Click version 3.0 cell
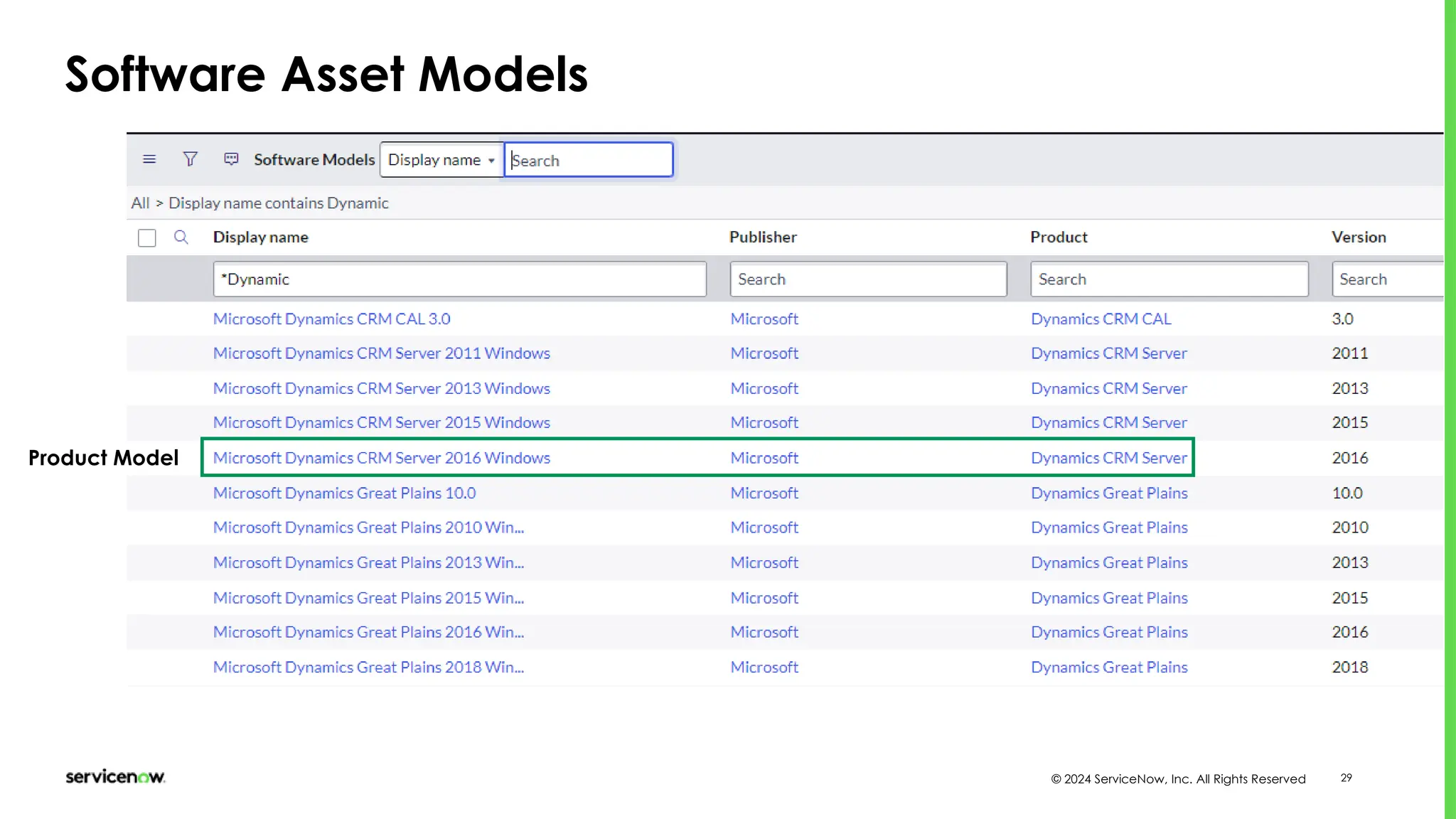This screenshot has height=819, width=1456. click(x=1342, y=319)
